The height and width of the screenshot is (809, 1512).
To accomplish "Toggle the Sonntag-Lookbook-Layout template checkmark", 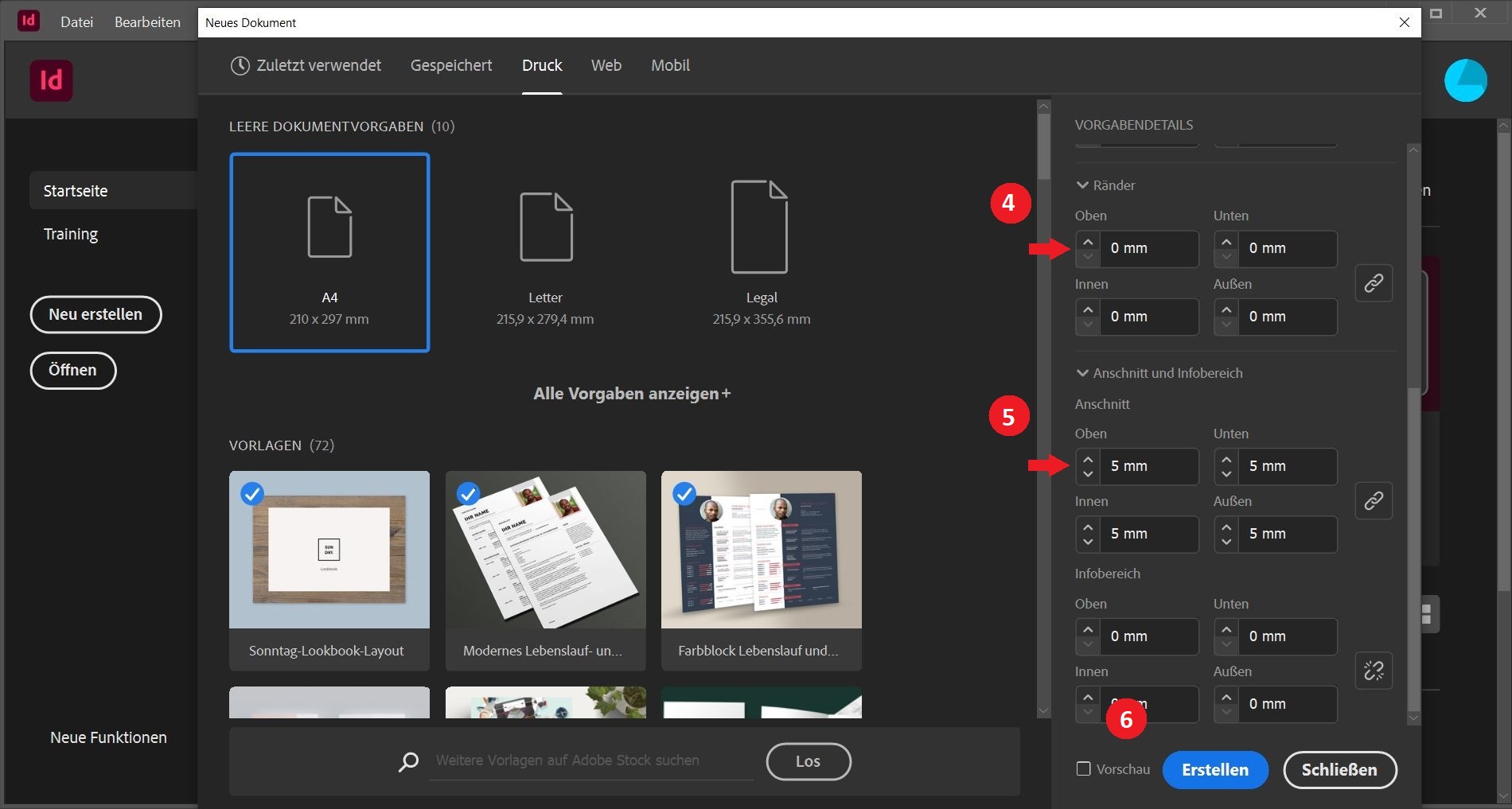I will click(x=252, y=494).
